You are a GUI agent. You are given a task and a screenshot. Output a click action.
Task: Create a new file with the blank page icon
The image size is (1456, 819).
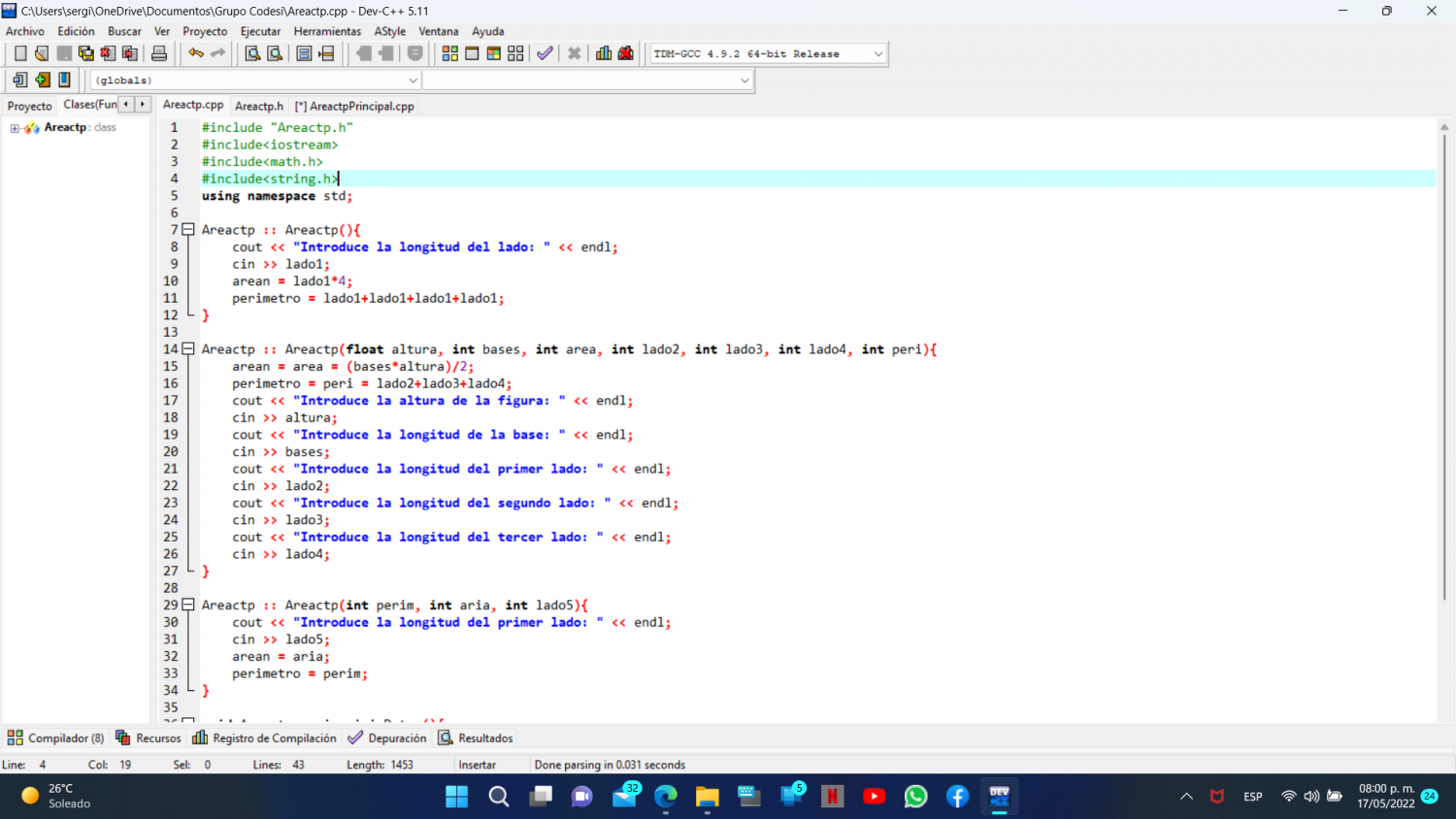(20, 53)
